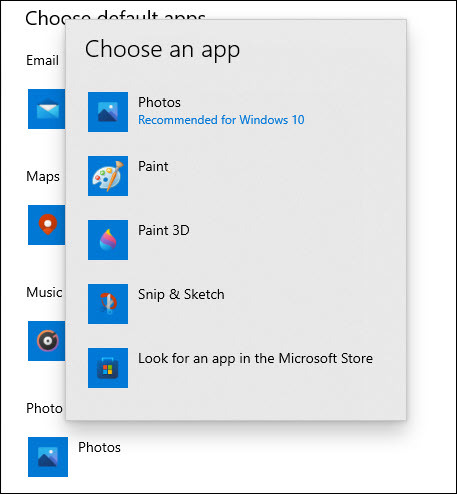Image resolution: width=457 pixels, height=494 pixels.
Task: Click the Mail envelope icon under Email
Action: (x=47, y=109)
